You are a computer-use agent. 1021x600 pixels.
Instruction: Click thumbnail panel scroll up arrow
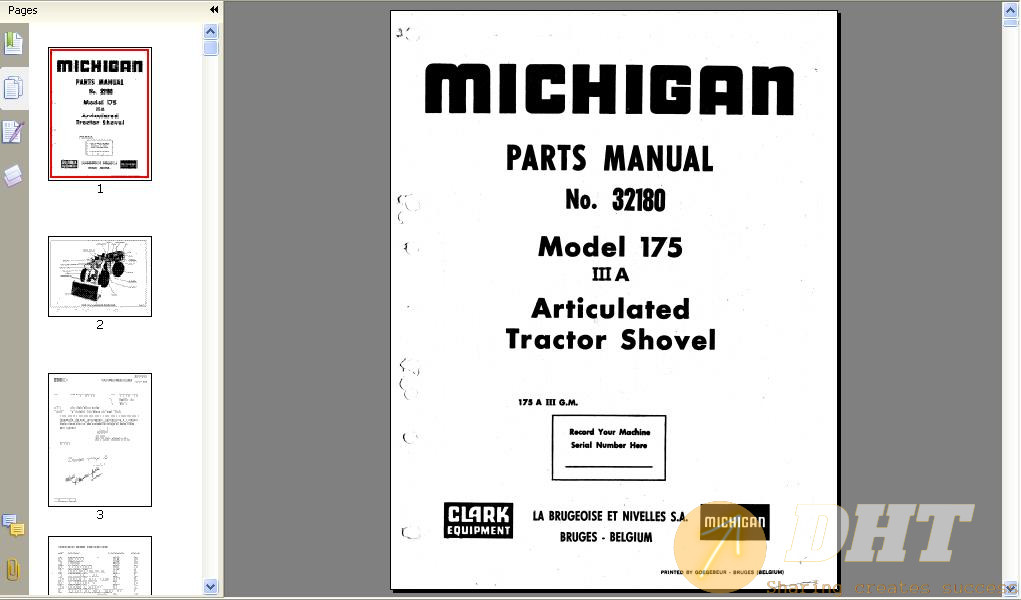(x=210, y=31)
